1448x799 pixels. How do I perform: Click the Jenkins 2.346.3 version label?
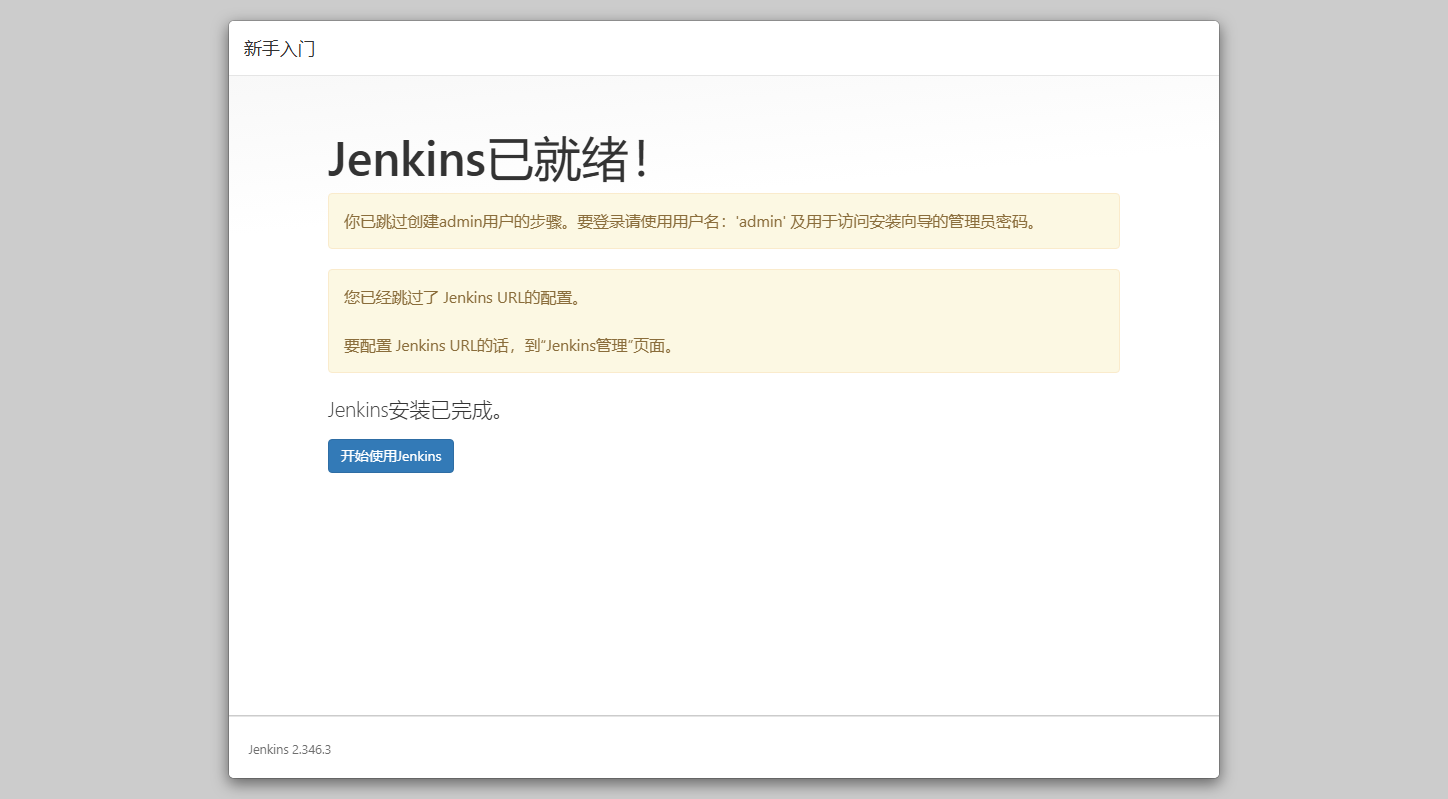[290, 749]
